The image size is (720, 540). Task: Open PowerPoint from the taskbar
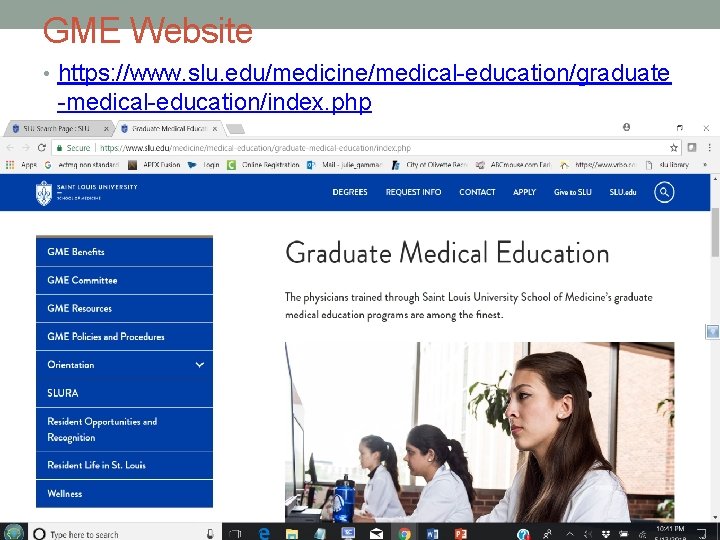tap(461, 534)
